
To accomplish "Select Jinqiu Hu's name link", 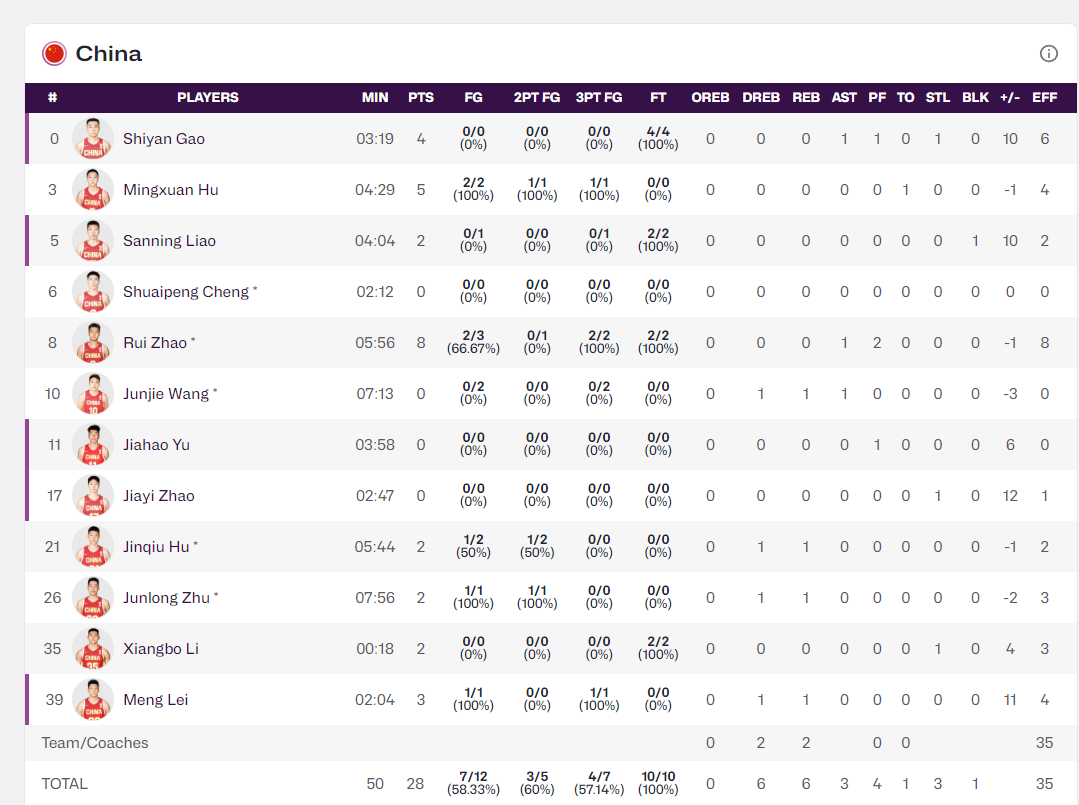I will coord(156,547).
